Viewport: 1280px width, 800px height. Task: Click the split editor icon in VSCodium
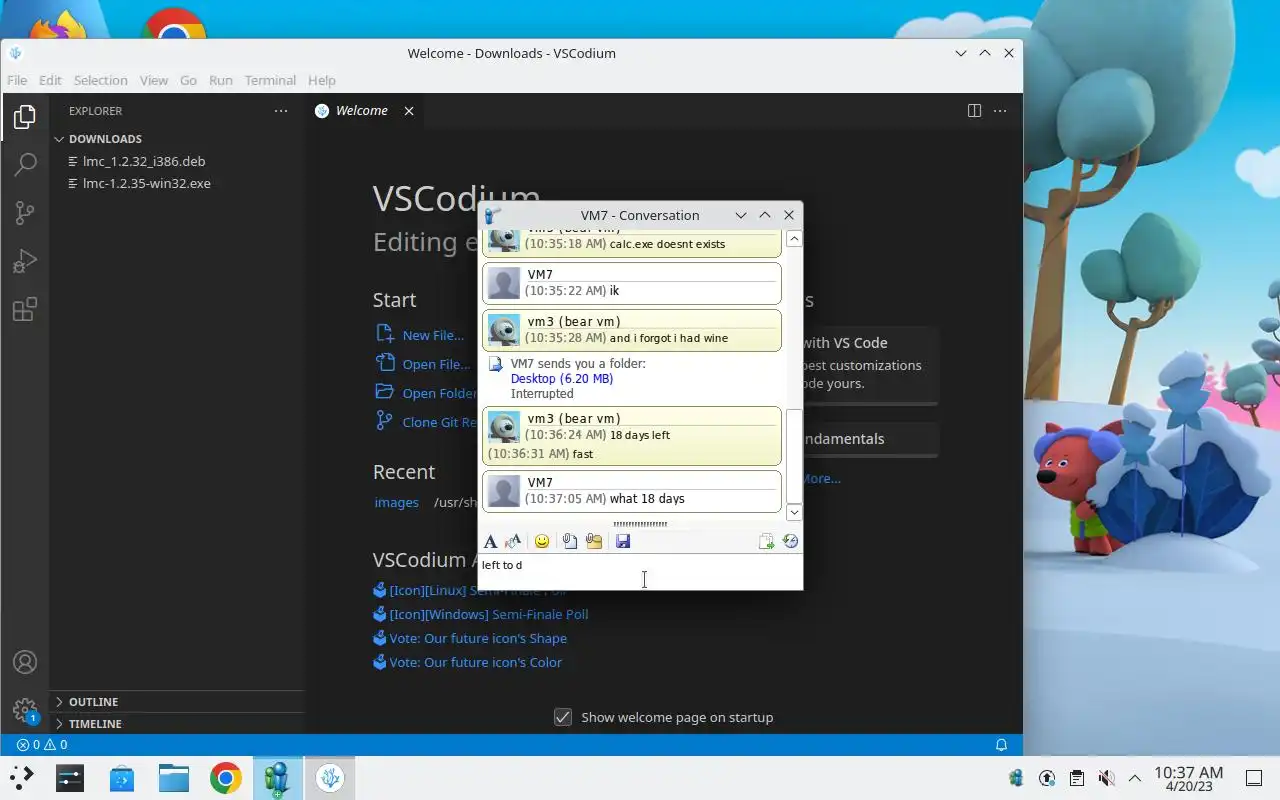974,111
